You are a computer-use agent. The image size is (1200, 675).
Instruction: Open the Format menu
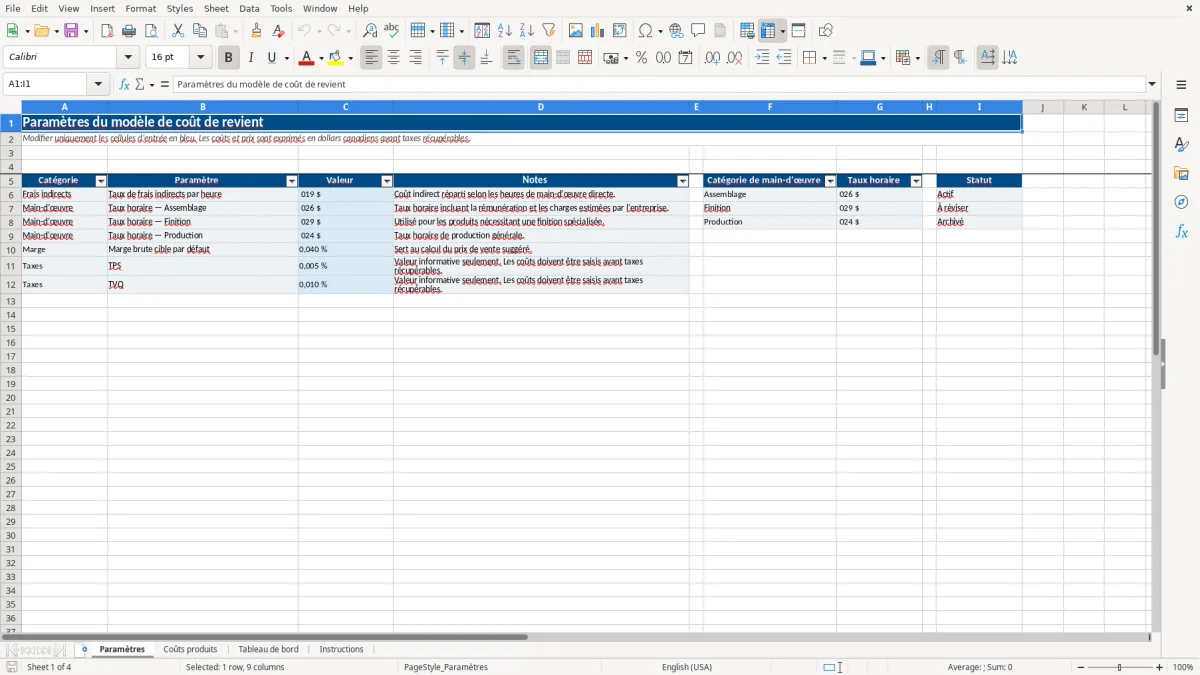pos(140,8)
